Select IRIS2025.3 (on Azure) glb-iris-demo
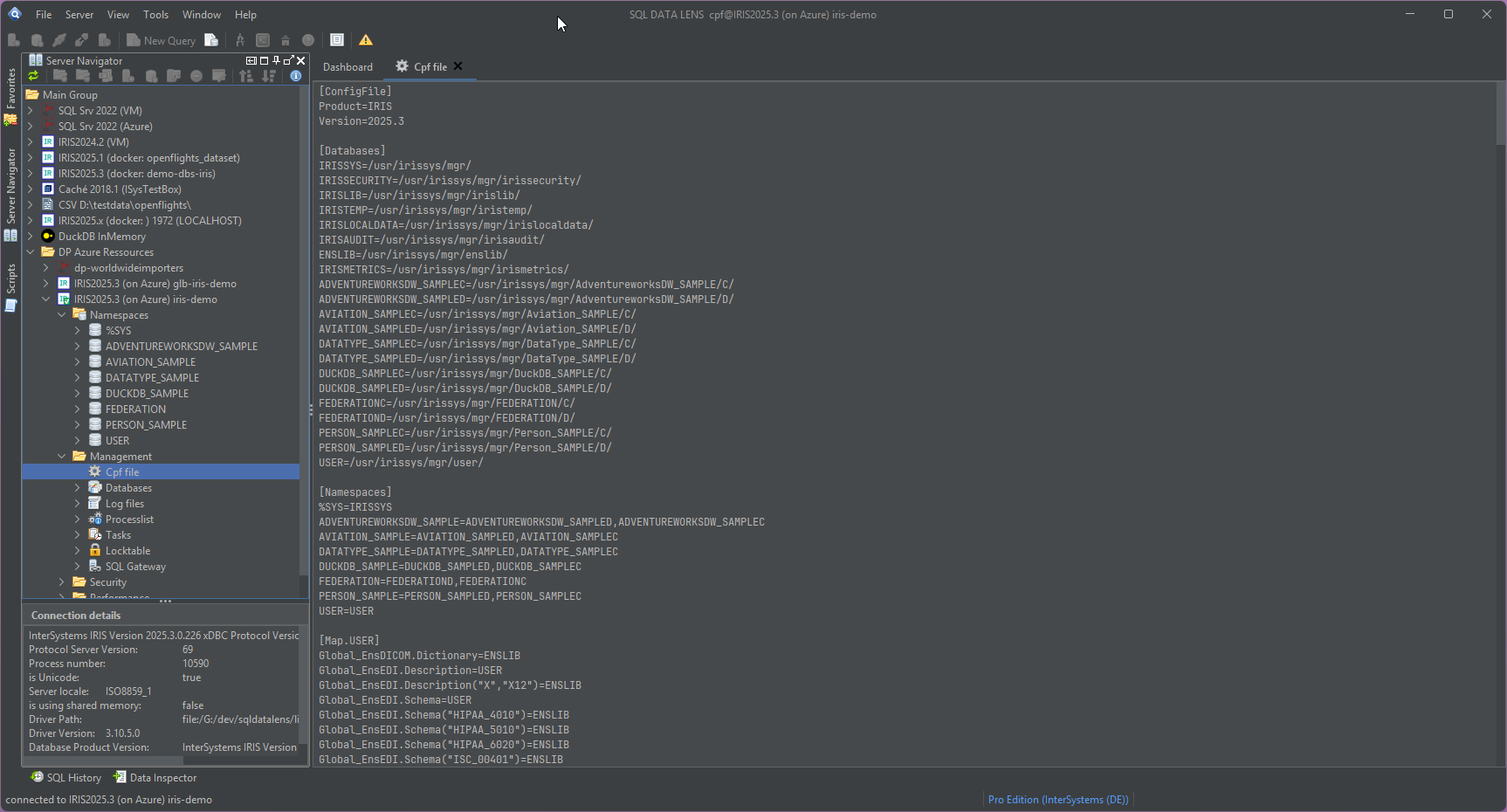 (155, 284)
